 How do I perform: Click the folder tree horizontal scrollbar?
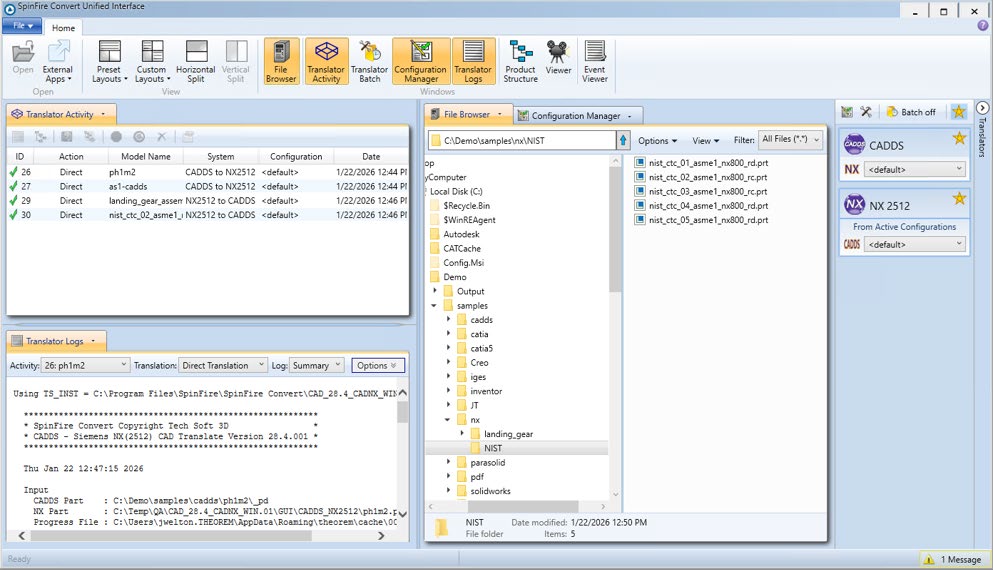click(522, 506)
